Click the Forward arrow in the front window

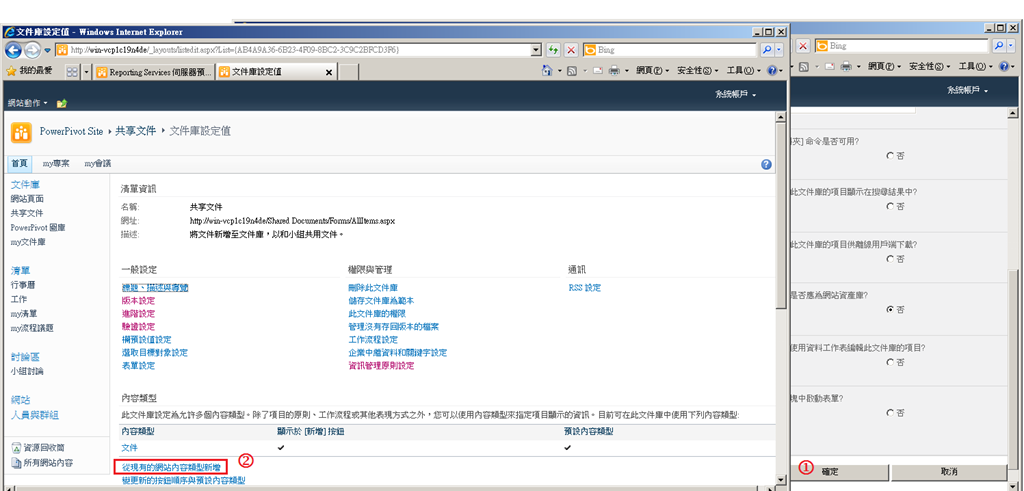(33, 50)
